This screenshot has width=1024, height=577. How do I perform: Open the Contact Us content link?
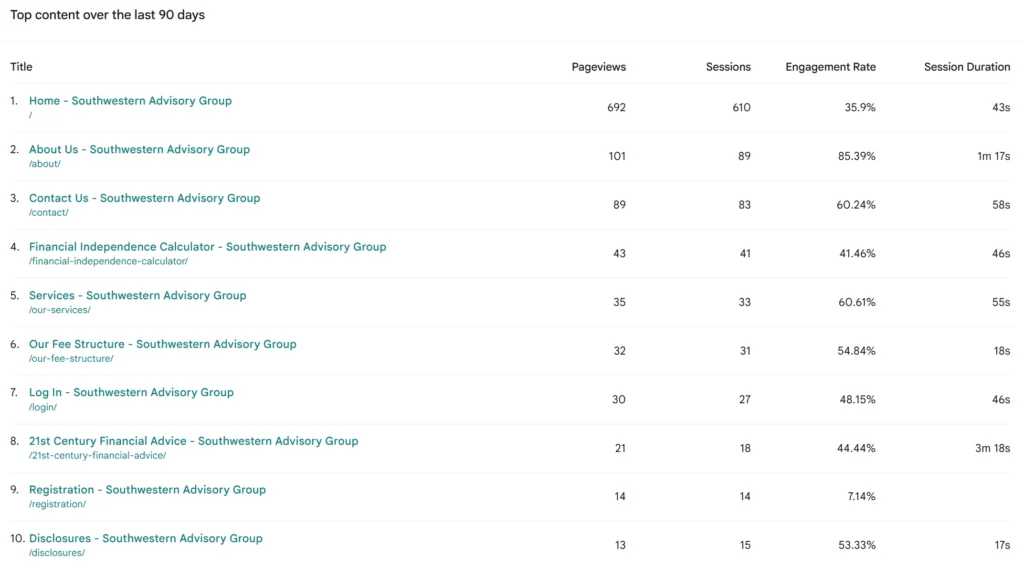pyautogui.click(x=144, y=198)
